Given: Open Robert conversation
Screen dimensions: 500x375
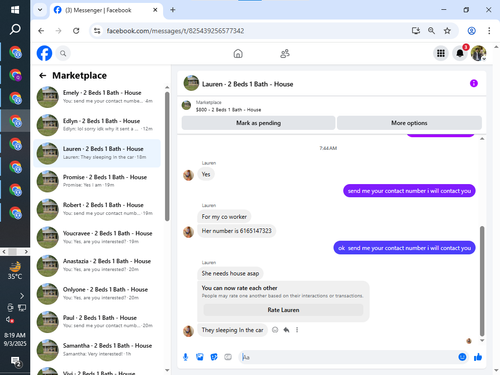Looking at the screenshot, I should coord(97,209).
